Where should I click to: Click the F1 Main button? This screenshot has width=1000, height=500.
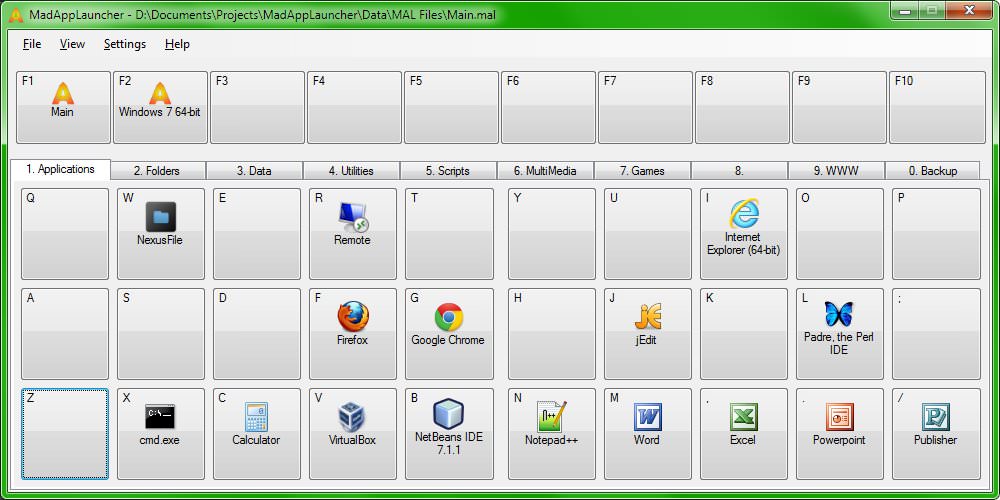[x=63, y=107]
